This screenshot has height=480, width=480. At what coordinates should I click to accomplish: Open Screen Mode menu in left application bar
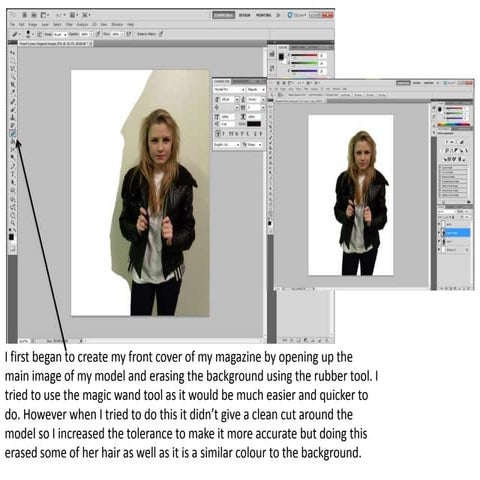tap(86, 15)
